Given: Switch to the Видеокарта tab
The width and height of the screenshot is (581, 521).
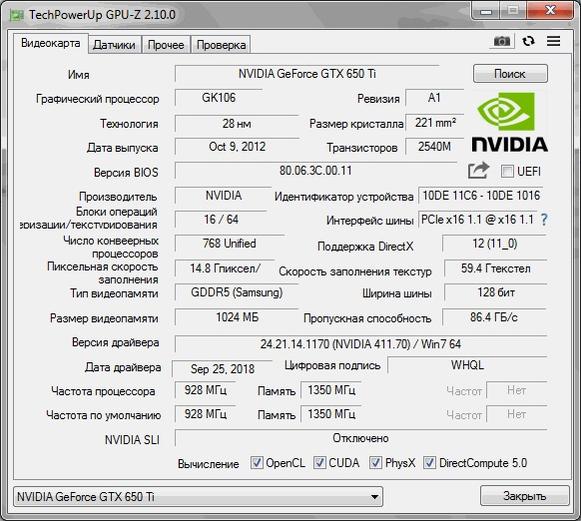Looking at the screenshot, I should pyautogui.click(x=51, y=43).
